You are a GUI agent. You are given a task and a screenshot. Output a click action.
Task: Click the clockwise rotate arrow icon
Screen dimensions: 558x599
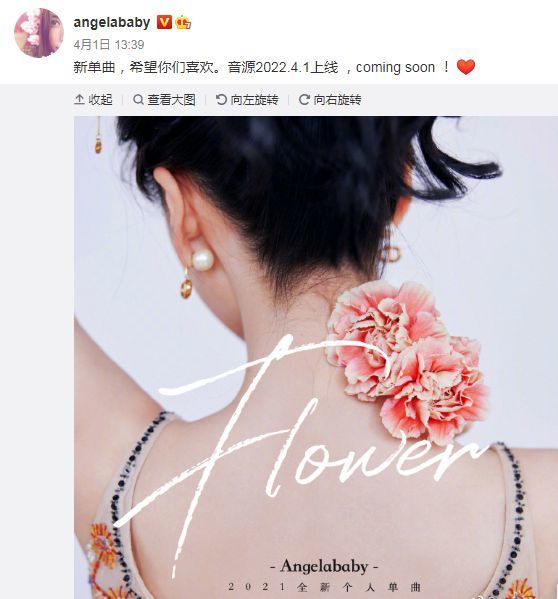(304, 100)
